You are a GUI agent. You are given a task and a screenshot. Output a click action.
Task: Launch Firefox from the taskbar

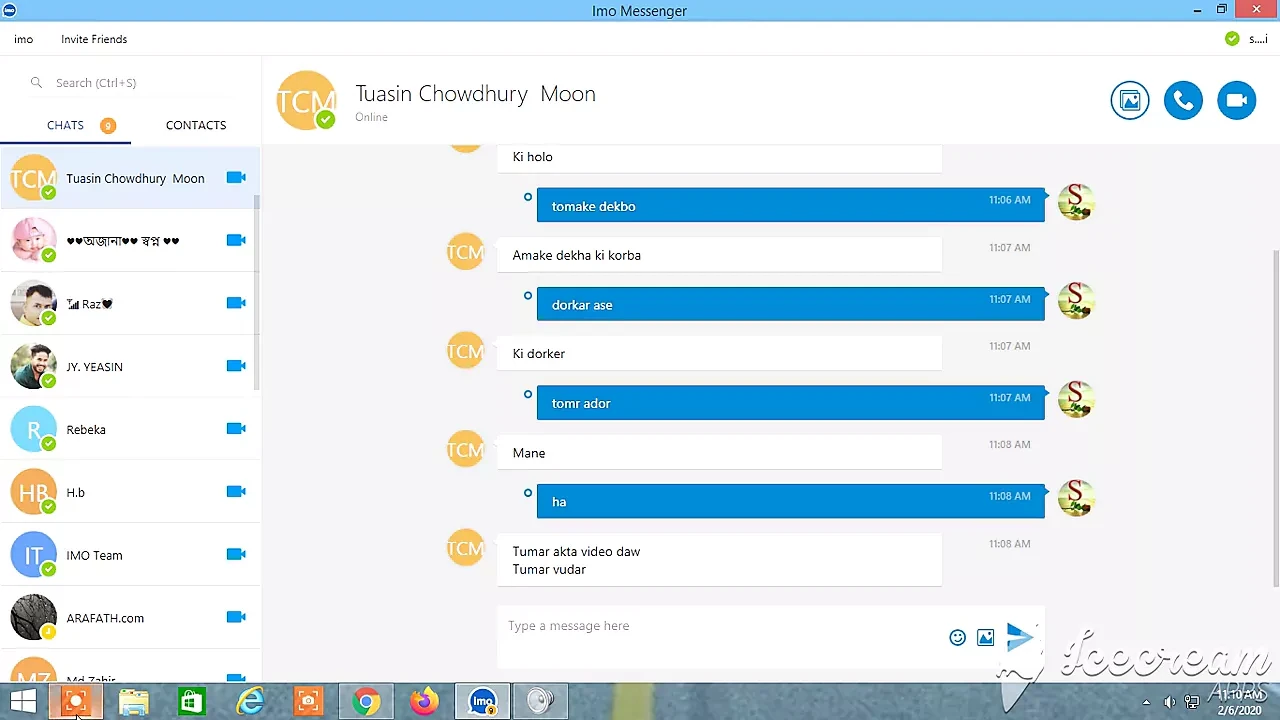point(424,702)
